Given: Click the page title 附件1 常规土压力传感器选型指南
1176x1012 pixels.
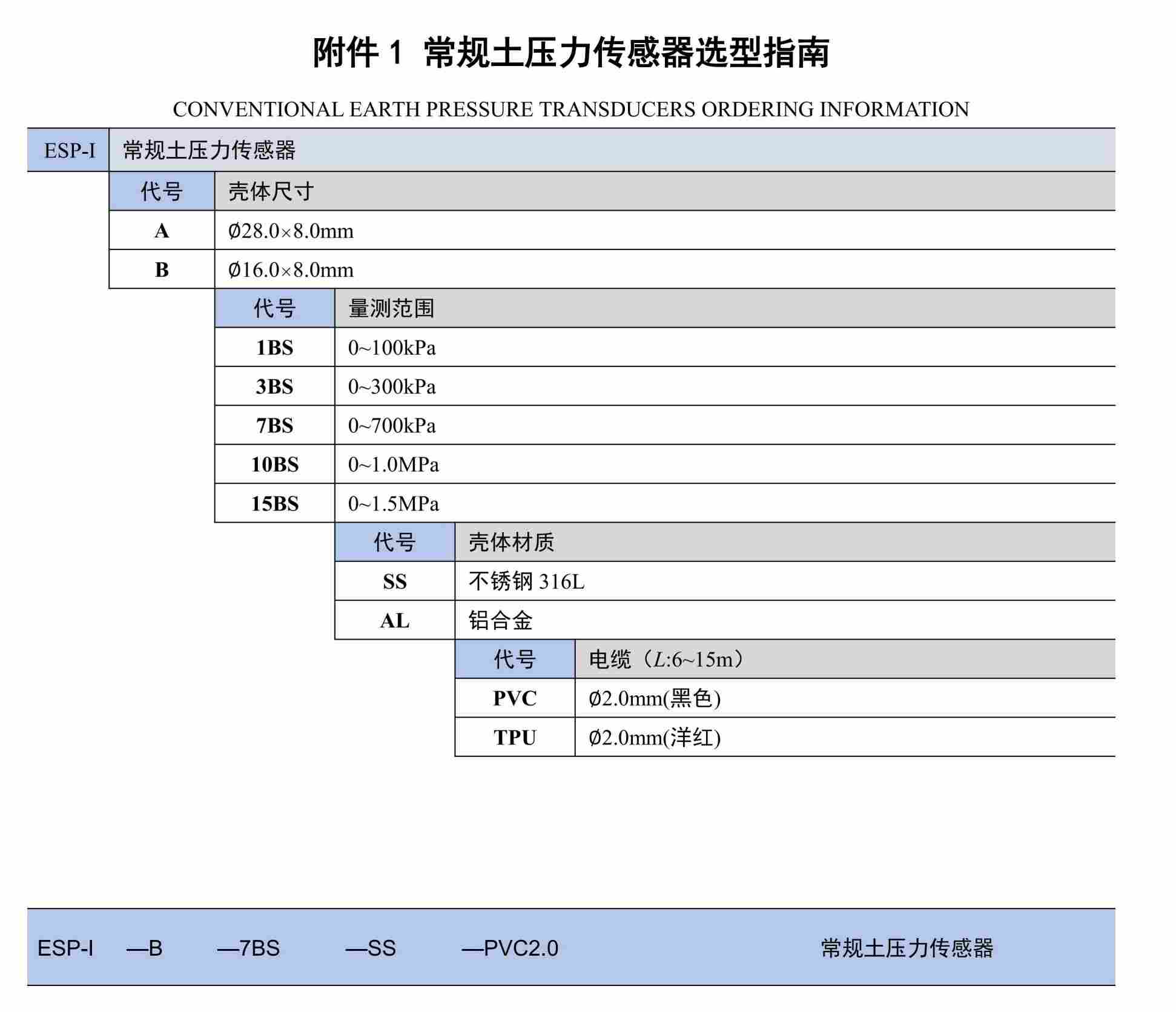Looking at the screenshot, I should click(570, 53).
